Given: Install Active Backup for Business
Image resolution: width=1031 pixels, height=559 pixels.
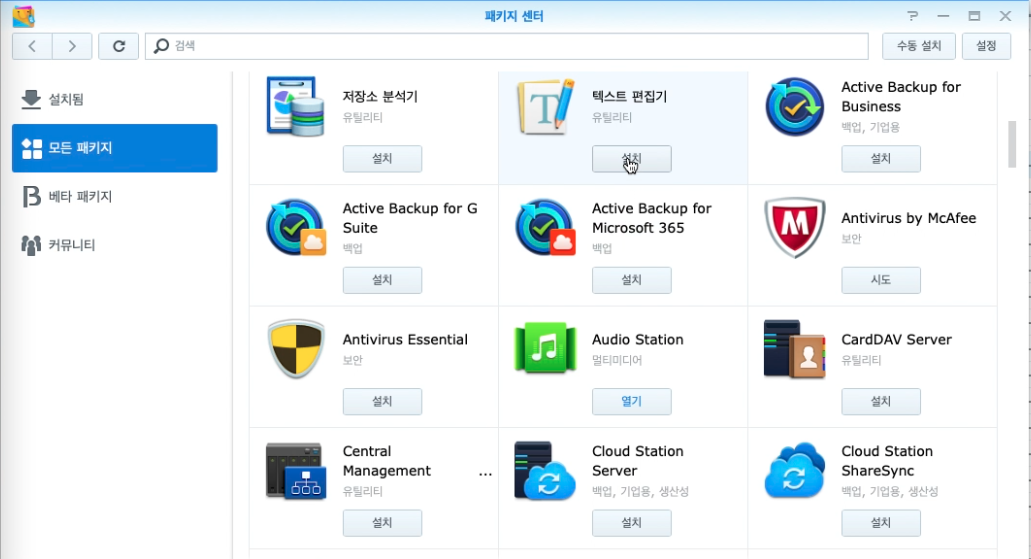Looking at the screenshot, I should 880,158.
